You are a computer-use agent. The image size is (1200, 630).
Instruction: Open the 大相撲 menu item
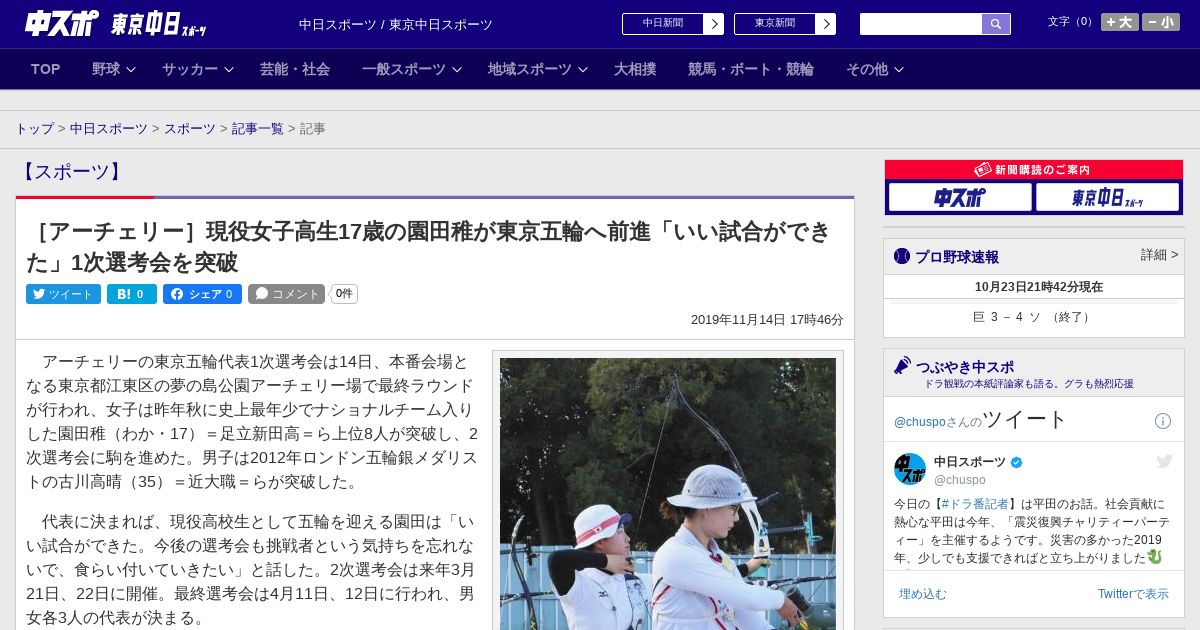click(635, 69)
